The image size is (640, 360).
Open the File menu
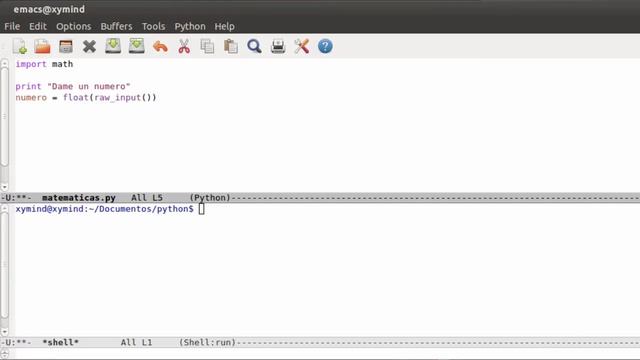coord(12,27)
